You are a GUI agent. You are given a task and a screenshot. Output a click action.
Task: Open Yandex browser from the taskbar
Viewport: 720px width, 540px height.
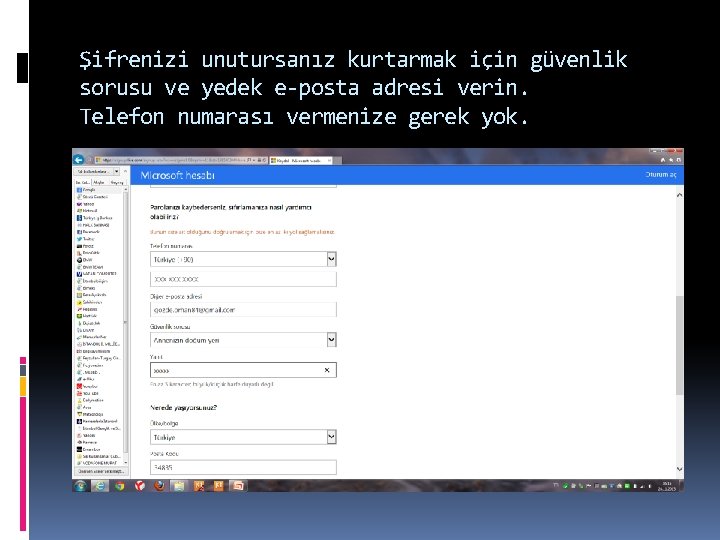pyautogui.click(x=140, y=486)
